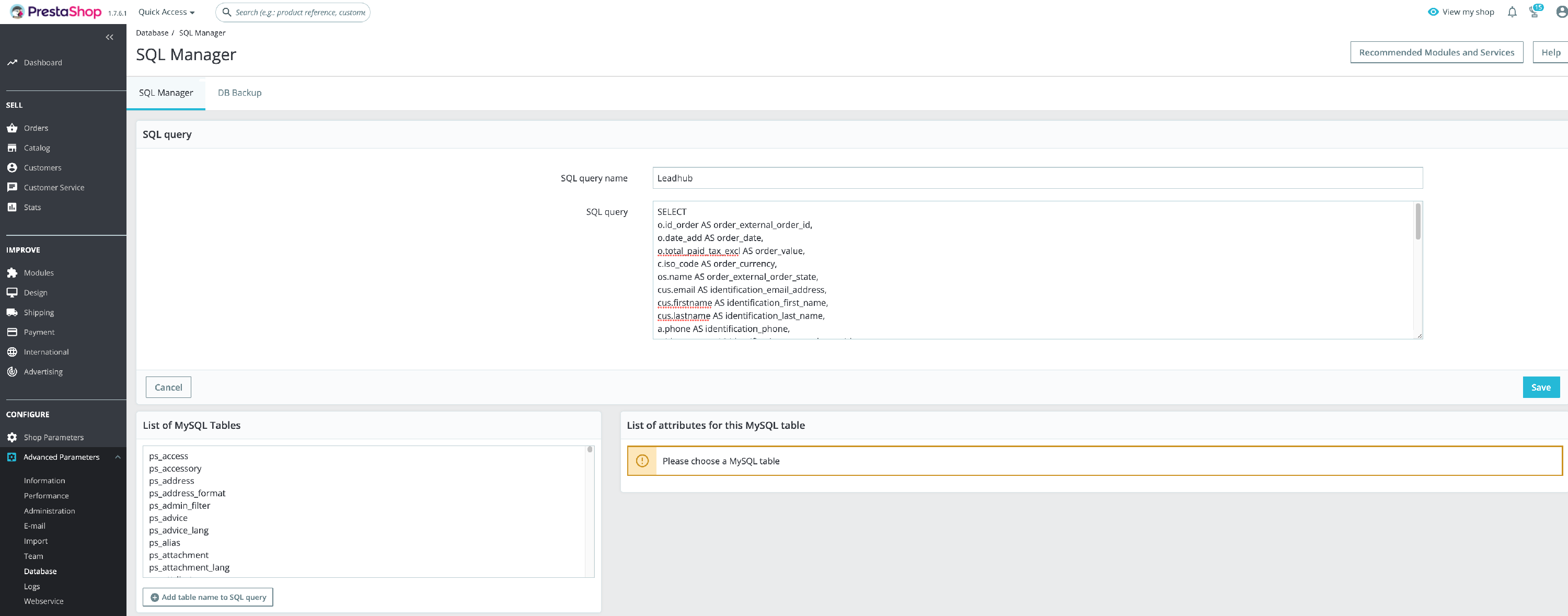Click the trophy merchant expertise icon

1534,12
